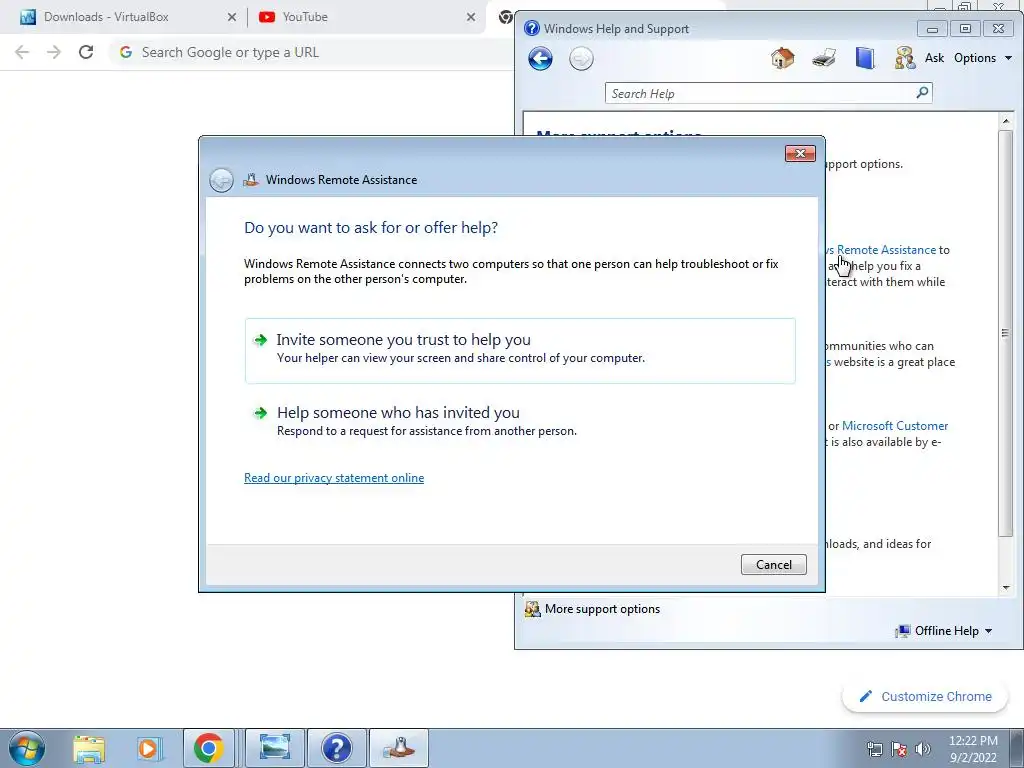
Task: Click the network tray icon
Action: [874, 749]
